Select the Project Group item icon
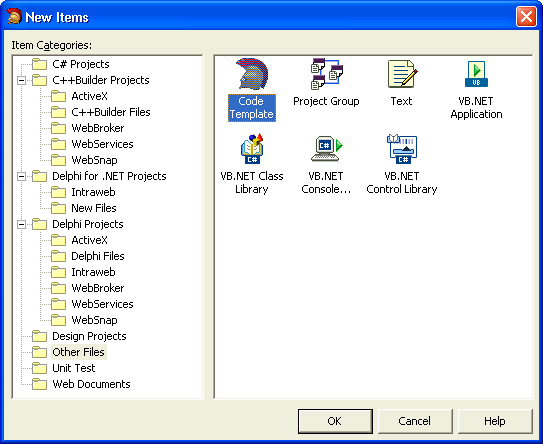543x444 pixels. (x=327, y=74)
